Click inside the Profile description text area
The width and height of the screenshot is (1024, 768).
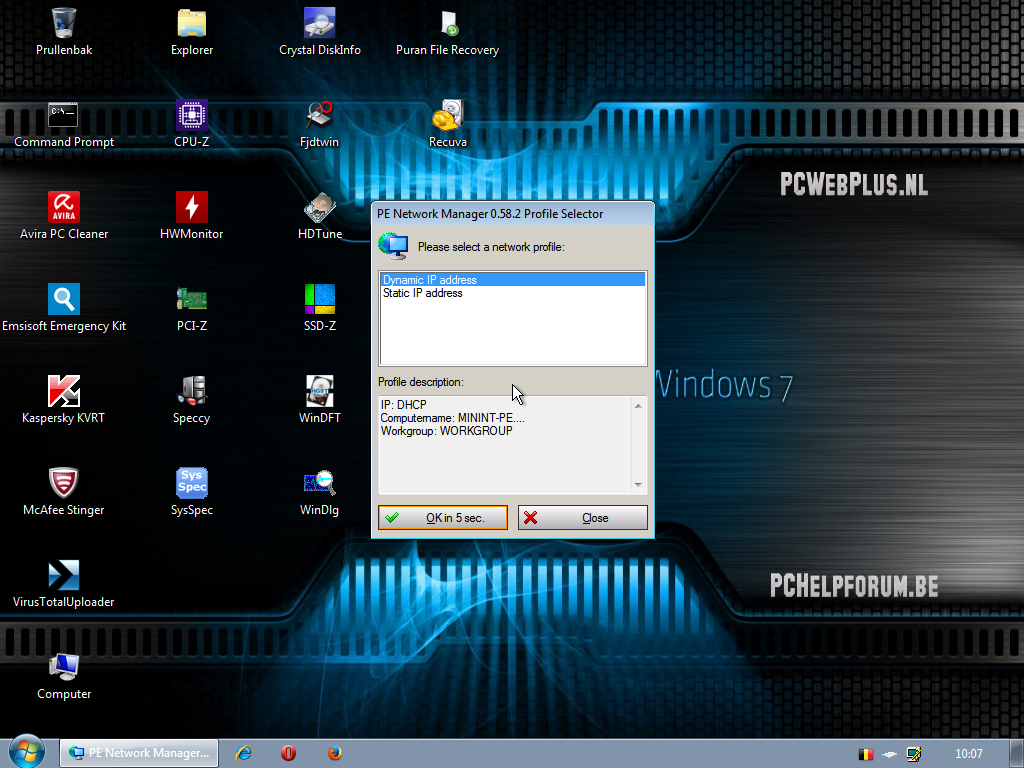tap(513, 445)
